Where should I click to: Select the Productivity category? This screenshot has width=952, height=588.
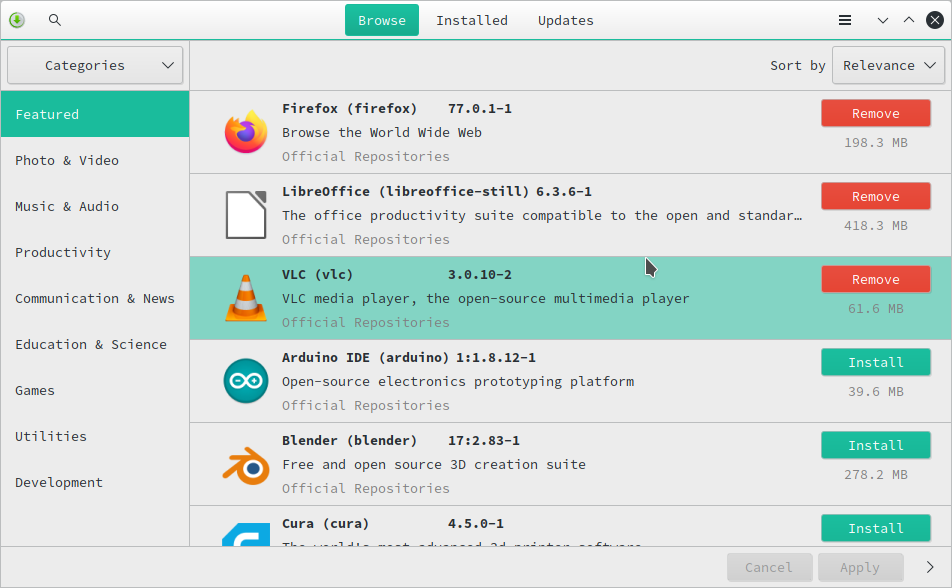tap(95, 253)
